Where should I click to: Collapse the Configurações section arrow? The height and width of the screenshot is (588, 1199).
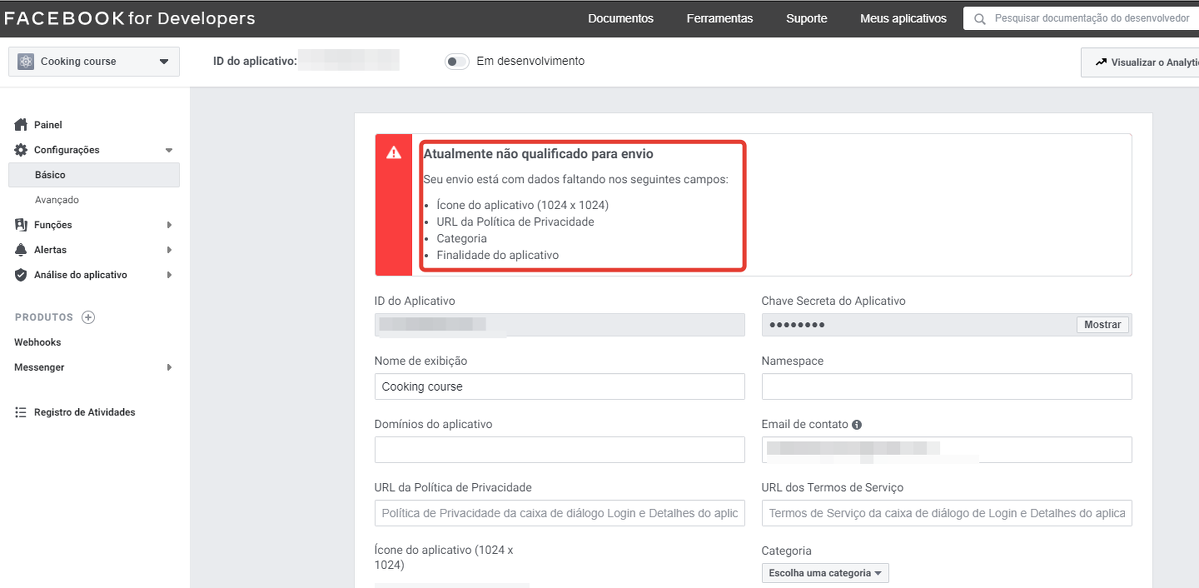(169, 150)
